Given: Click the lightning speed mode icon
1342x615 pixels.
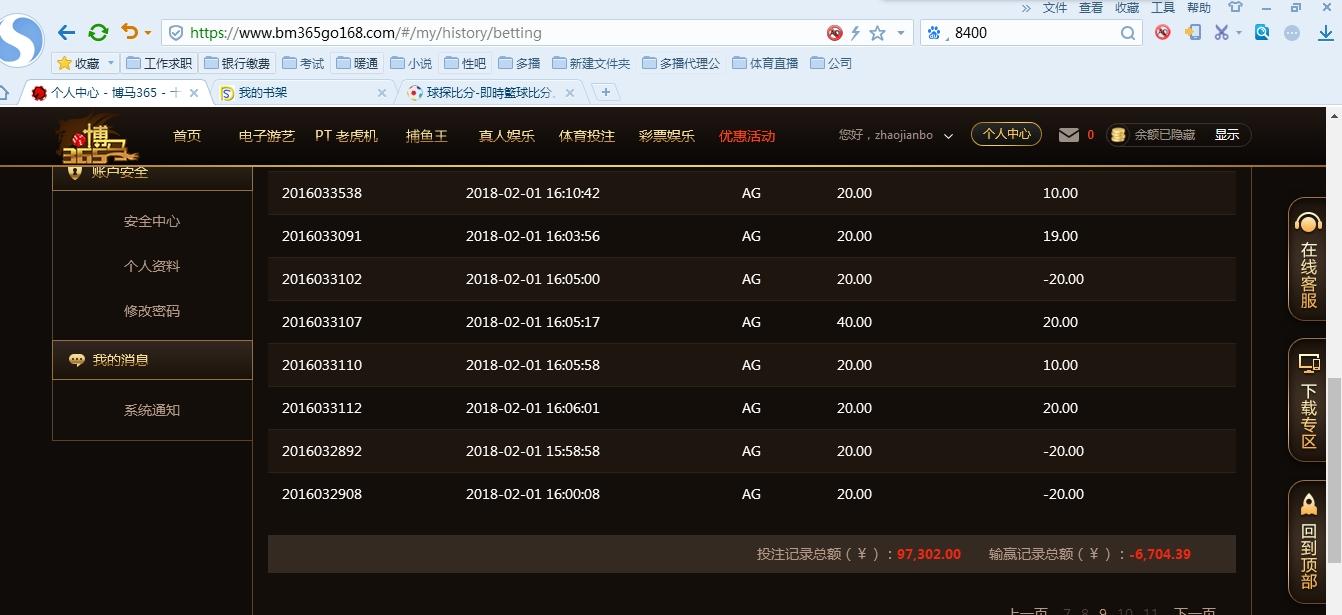Looking at the screenshot, I should tap(856, 32).
